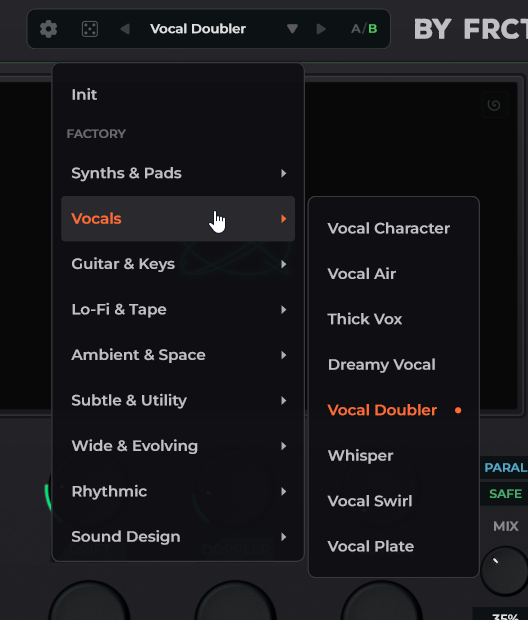Load the Vocal Swirl preset

coord(394,501)
